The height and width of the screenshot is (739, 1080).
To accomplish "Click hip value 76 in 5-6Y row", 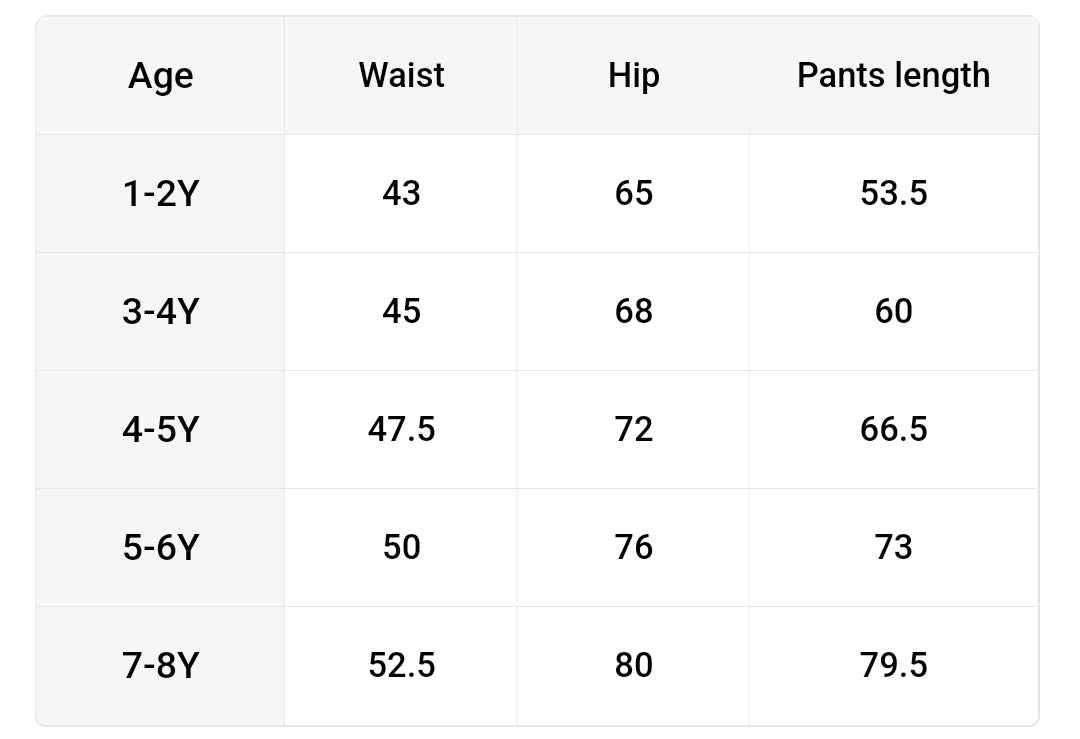I will 634,547.
